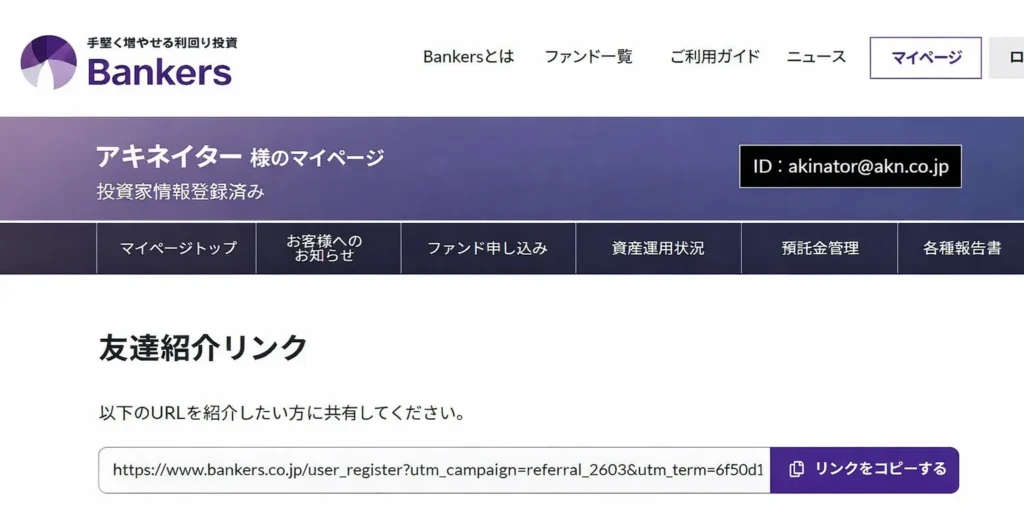
Task: Open the お客様へのお知らせ tab
Action: 328,248
